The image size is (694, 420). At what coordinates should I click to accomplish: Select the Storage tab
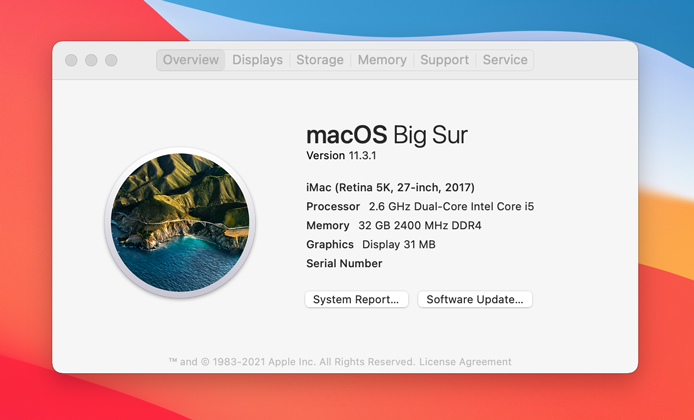320,60
